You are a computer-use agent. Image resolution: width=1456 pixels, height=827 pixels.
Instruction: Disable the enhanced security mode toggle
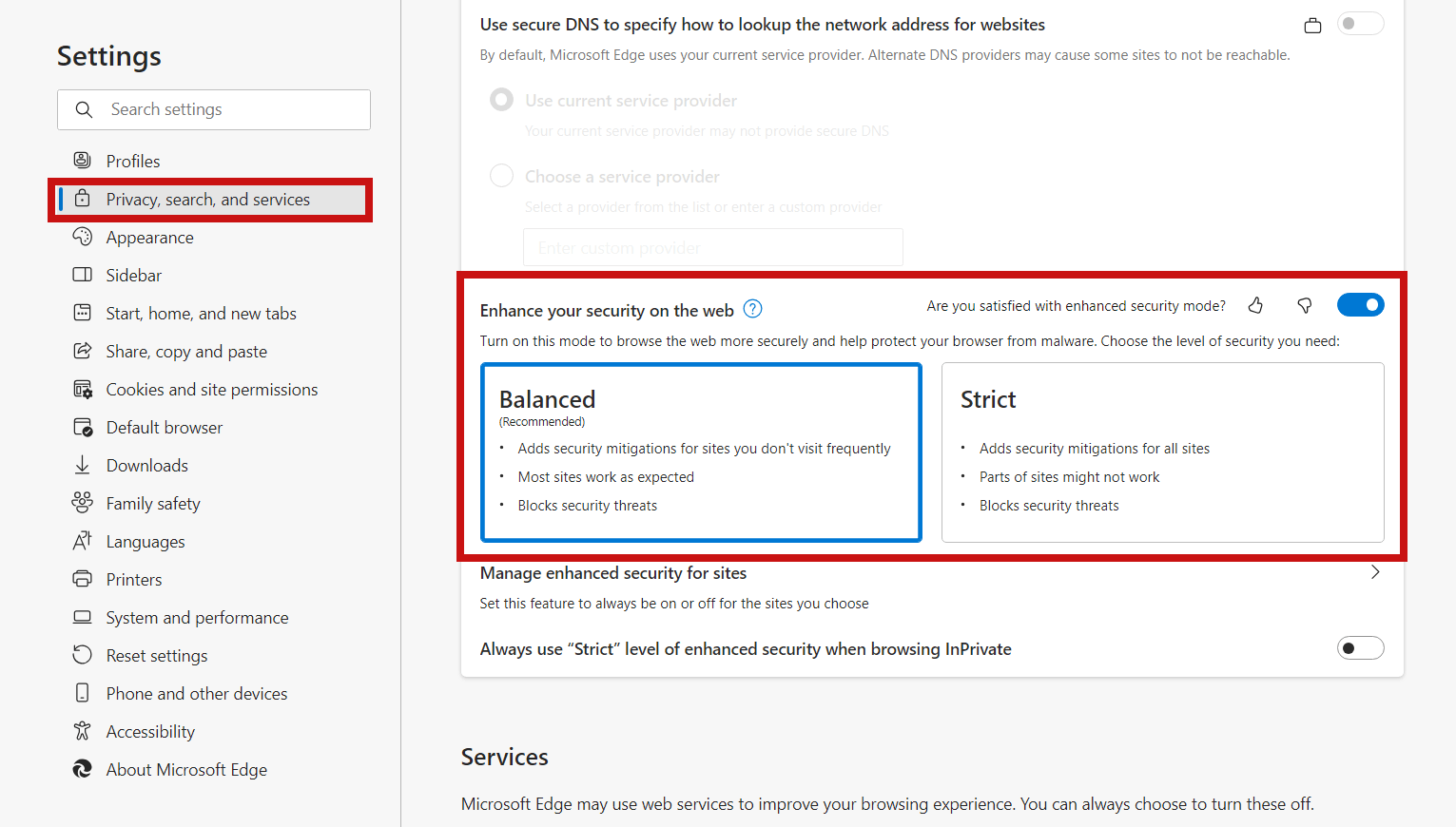point(1360,304)
